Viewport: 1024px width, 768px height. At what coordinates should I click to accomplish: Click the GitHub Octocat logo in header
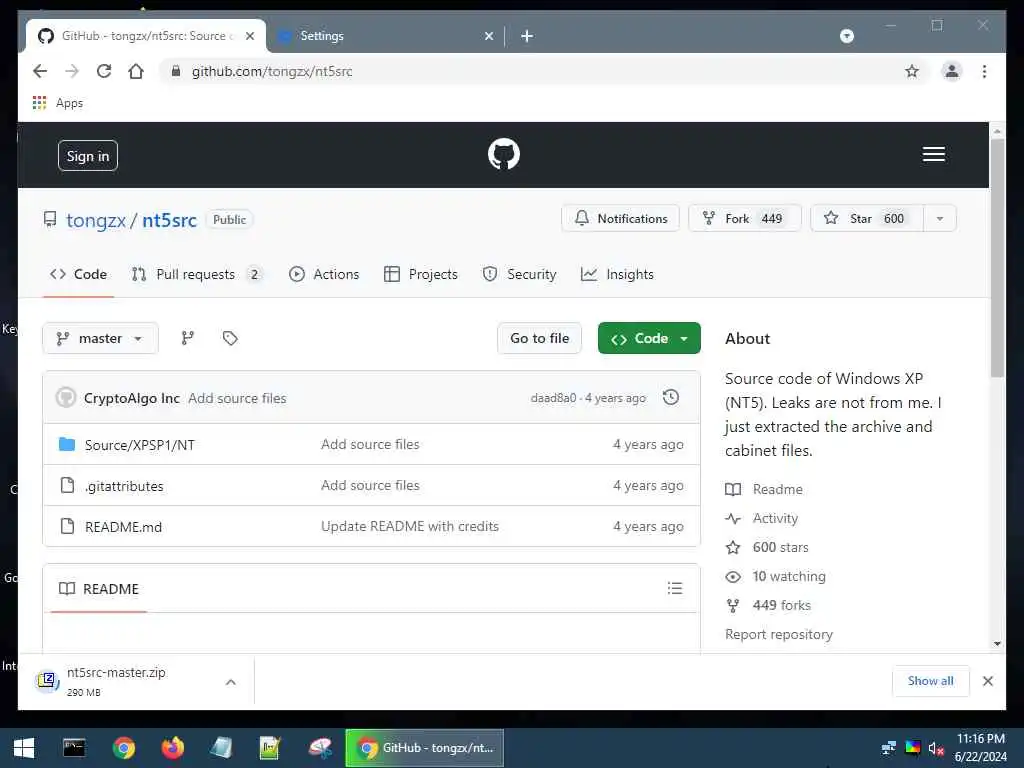click(504, 155)
